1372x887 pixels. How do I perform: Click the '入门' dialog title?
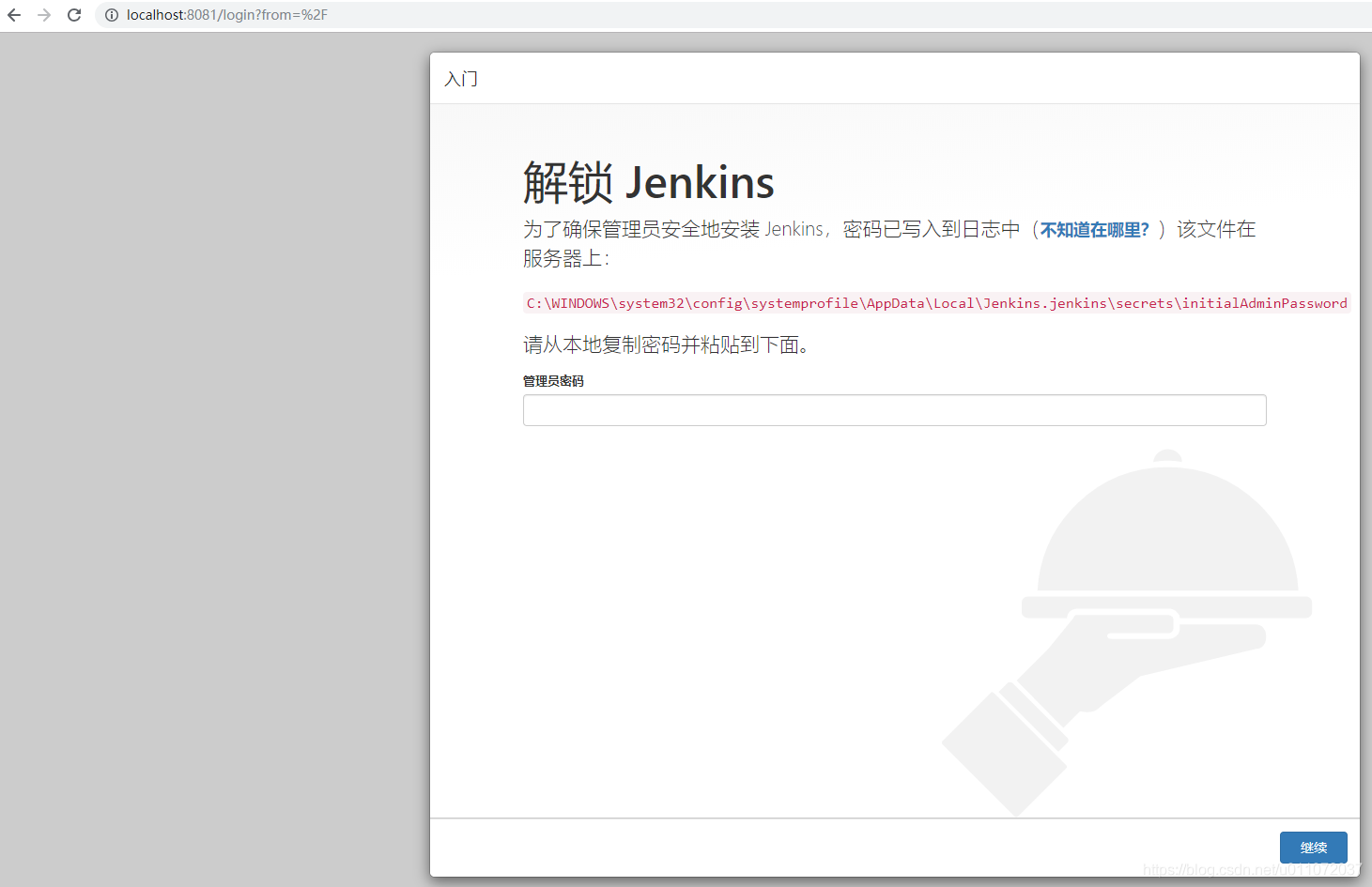point(461,79)
